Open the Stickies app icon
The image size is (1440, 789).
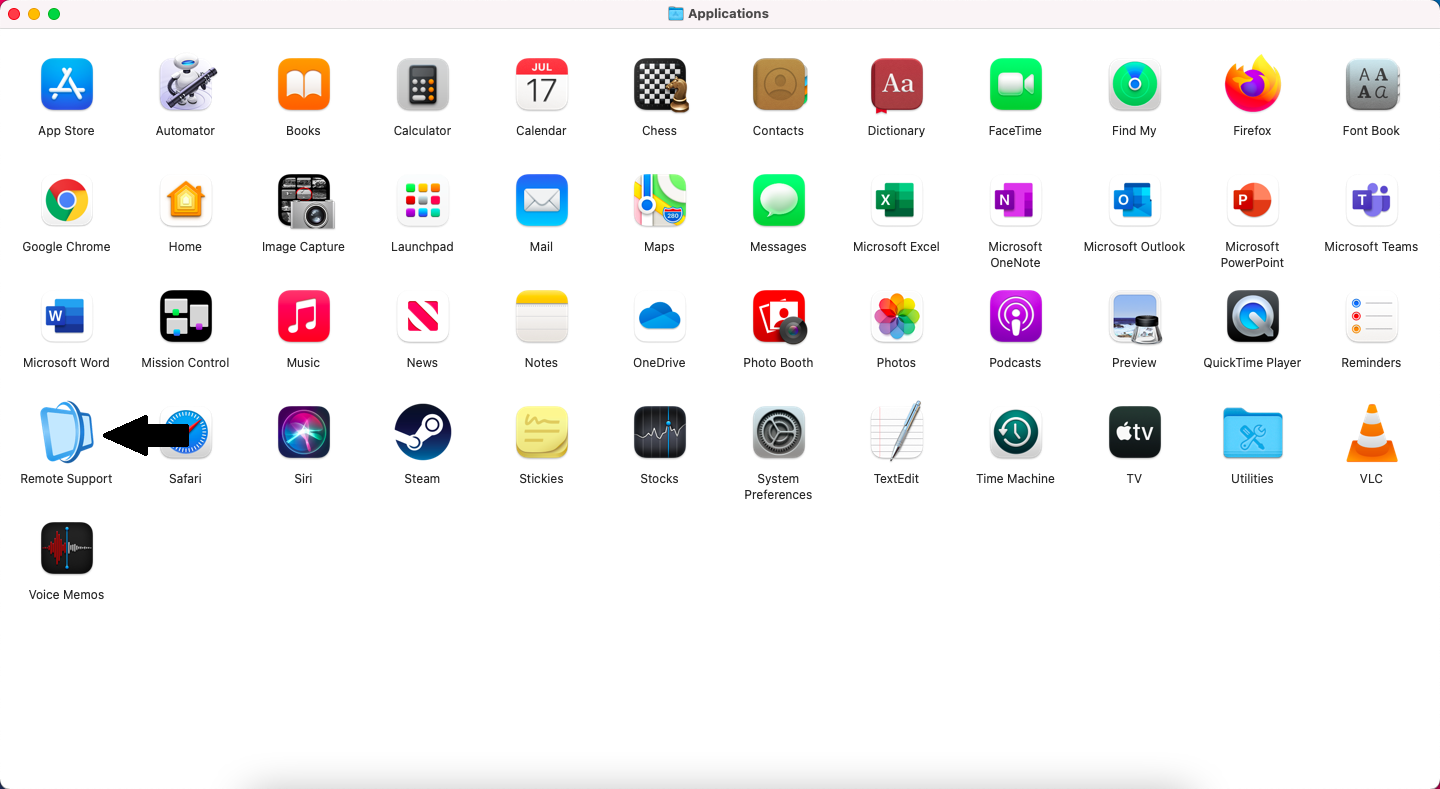[541, 432]
